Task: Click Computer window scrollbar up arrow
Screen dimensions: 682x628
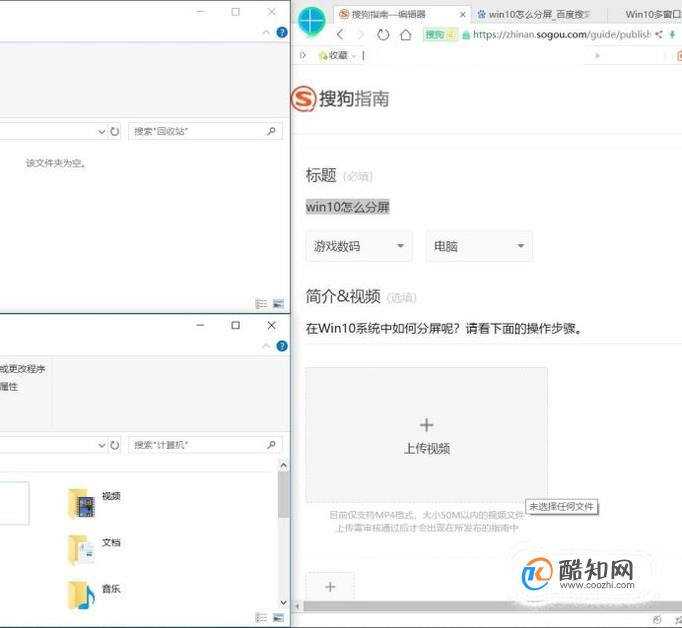Action: tap(284, 466)
